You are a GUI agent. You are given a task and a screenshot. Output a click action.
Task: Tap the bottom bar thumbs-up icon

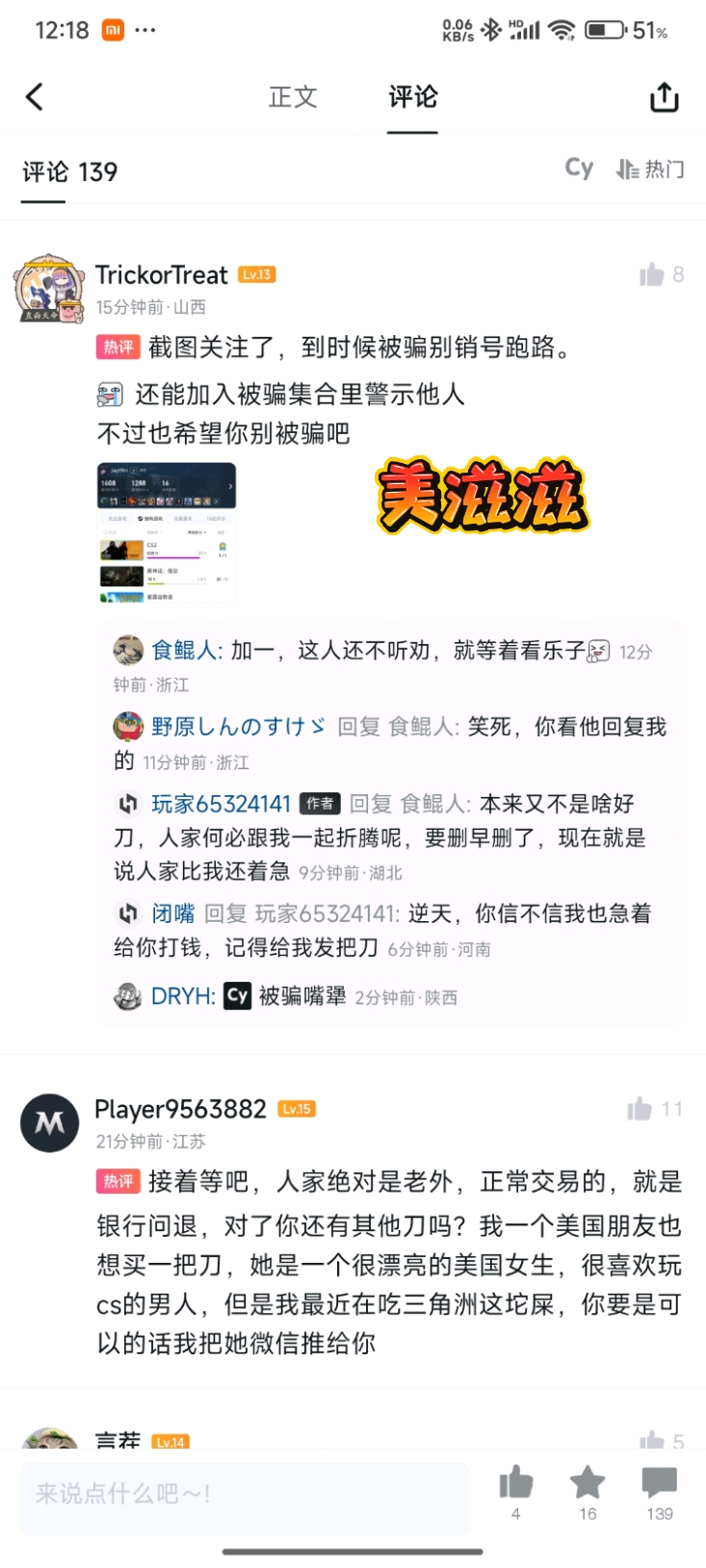click(x=516, y=1483)
